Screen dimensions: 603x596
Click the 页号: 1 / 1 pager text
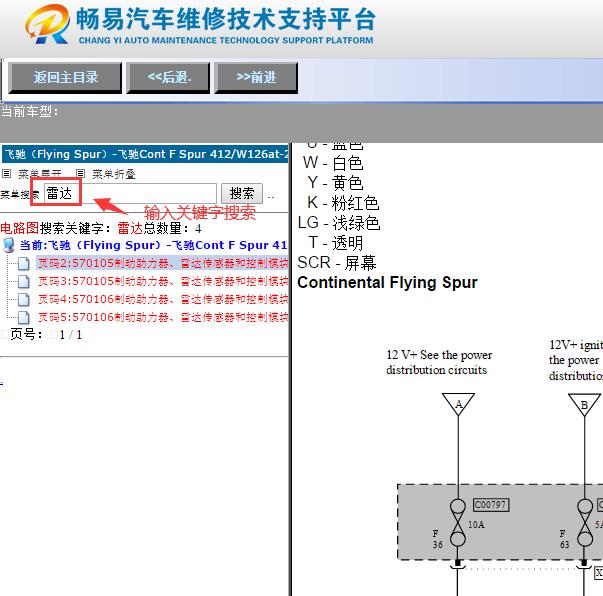pos(45,335)
